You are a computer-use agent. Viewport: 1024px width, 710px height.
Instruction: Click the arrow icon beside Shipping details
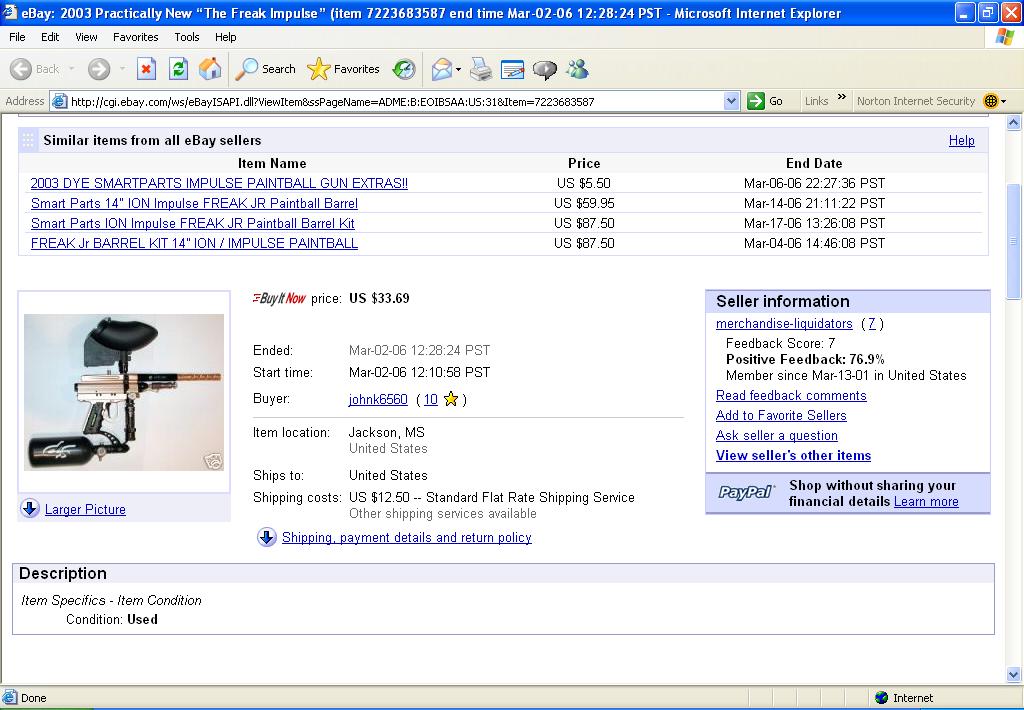(x=266, y=537)
